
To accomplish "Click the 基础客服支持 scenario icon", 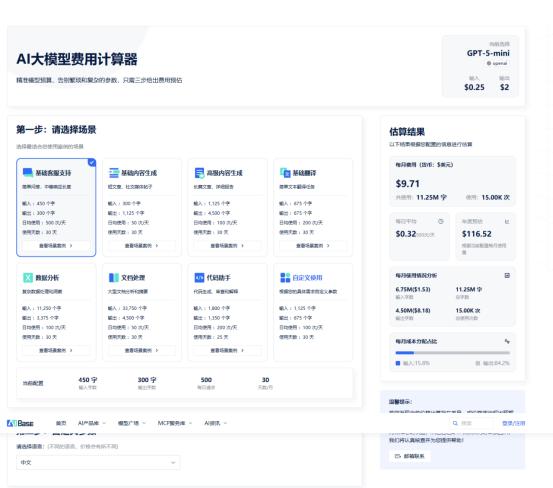I will click(28, 172).
